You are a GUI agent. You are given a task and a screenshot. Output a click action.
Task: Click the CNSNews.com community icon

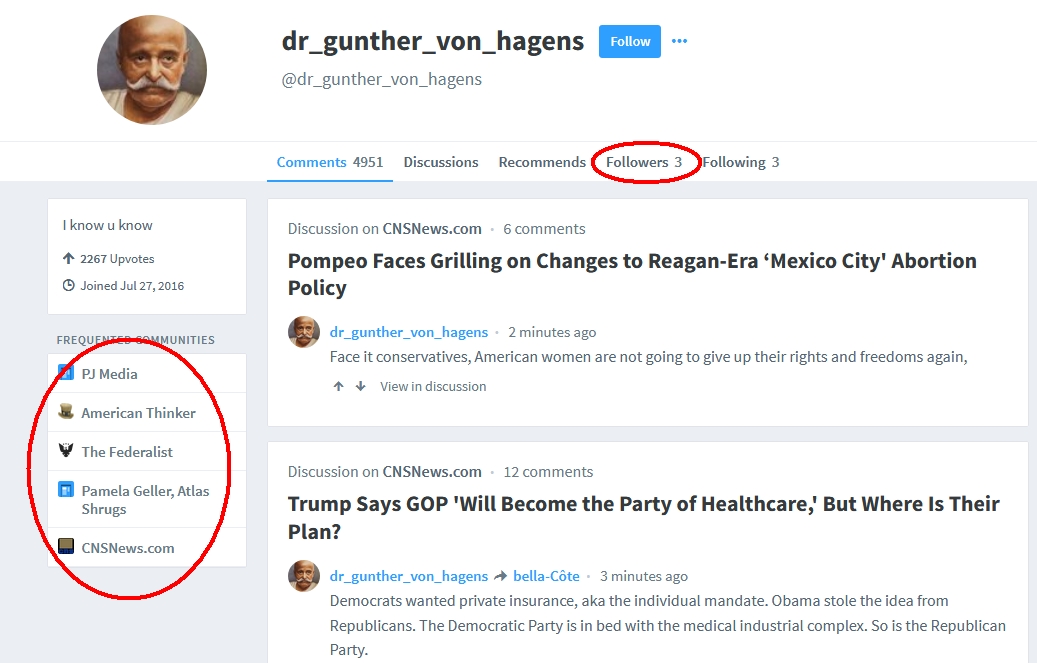(66, 547)
